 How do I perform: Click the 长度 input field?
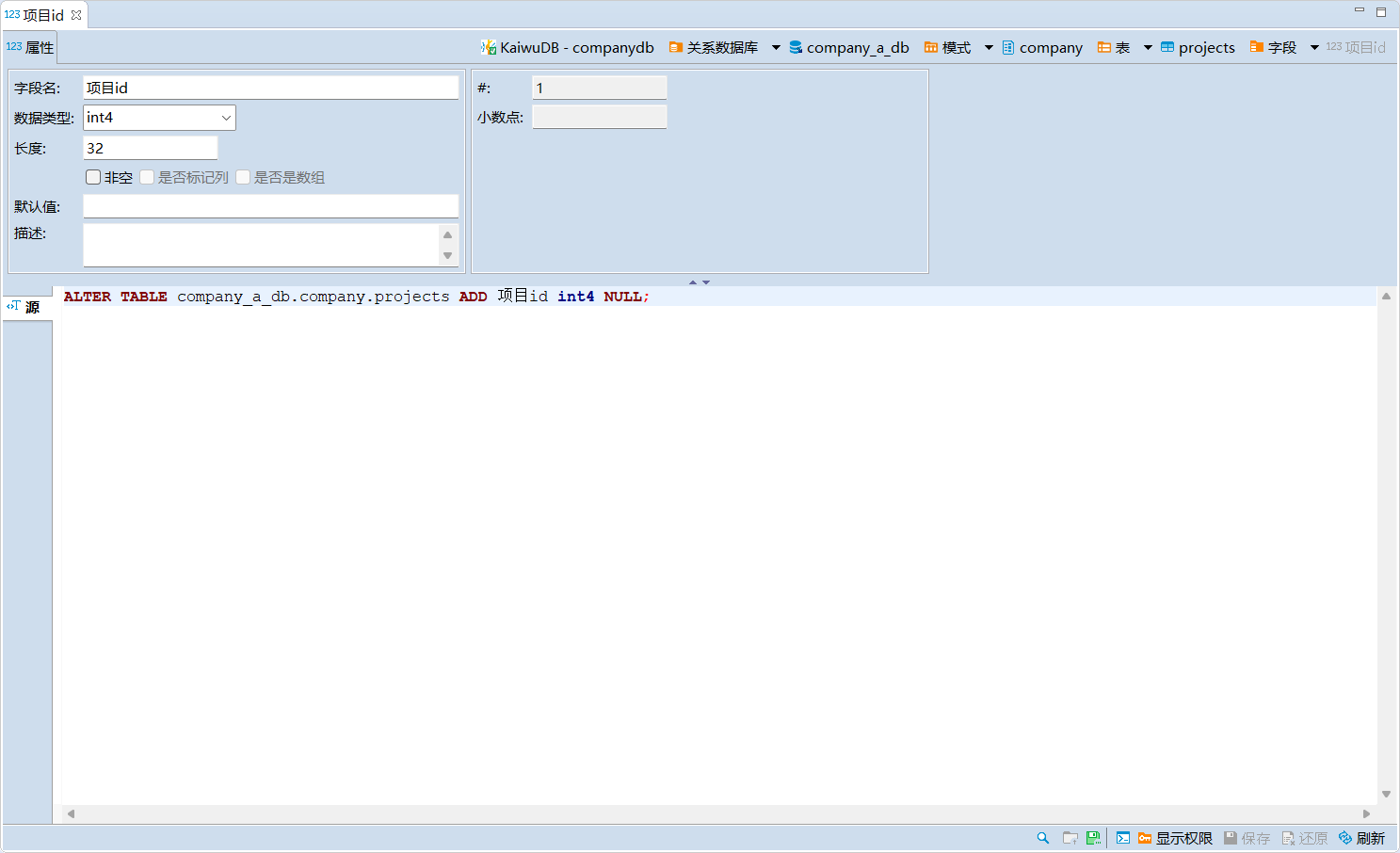pos(150,148)
